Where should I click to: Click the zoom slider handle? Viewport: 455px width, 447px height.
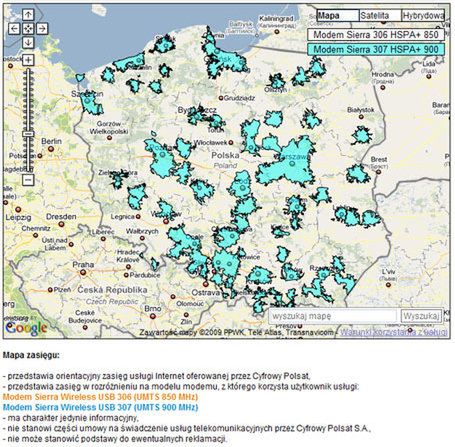28,134
